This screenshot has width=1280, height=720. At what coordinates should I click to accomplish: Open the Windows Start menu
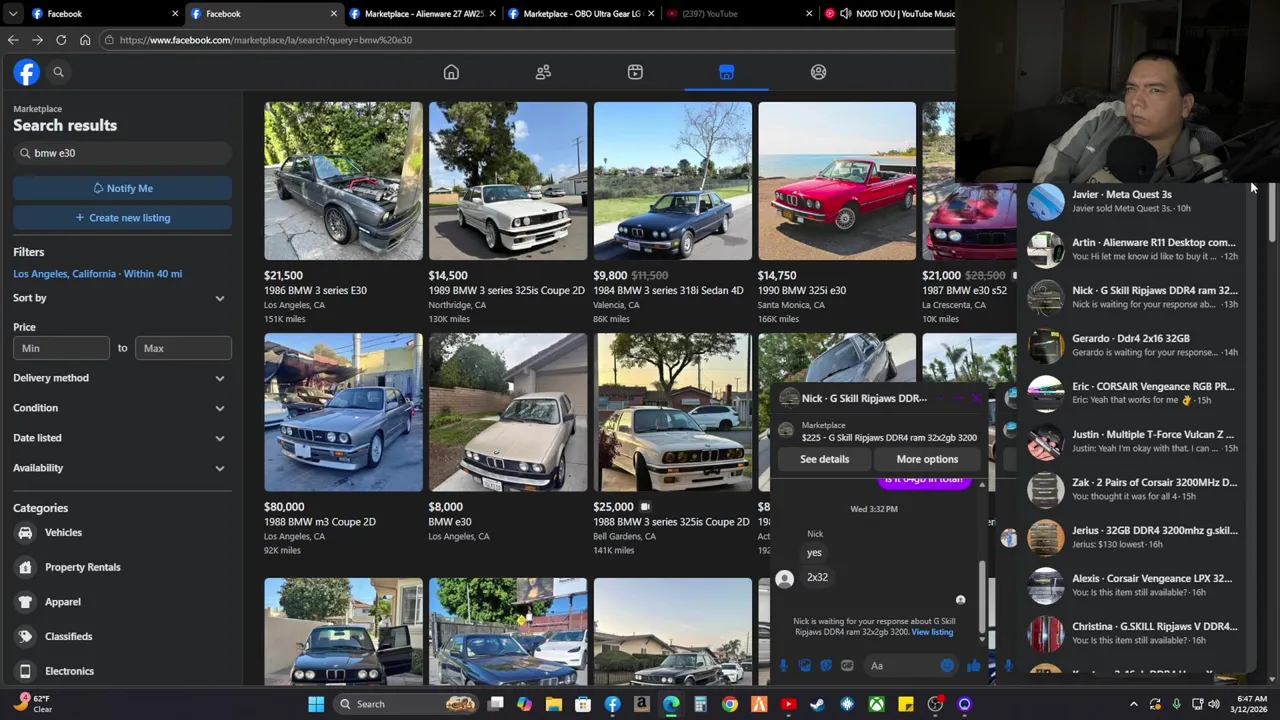[x=316, y=704]
